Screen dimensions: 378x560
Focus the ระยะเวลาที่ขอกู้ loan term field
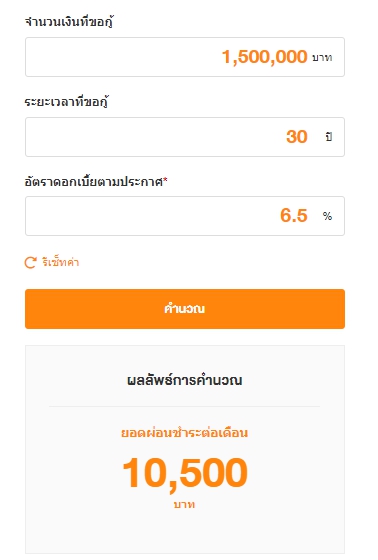pyautogui.click(x=185, y=137)
